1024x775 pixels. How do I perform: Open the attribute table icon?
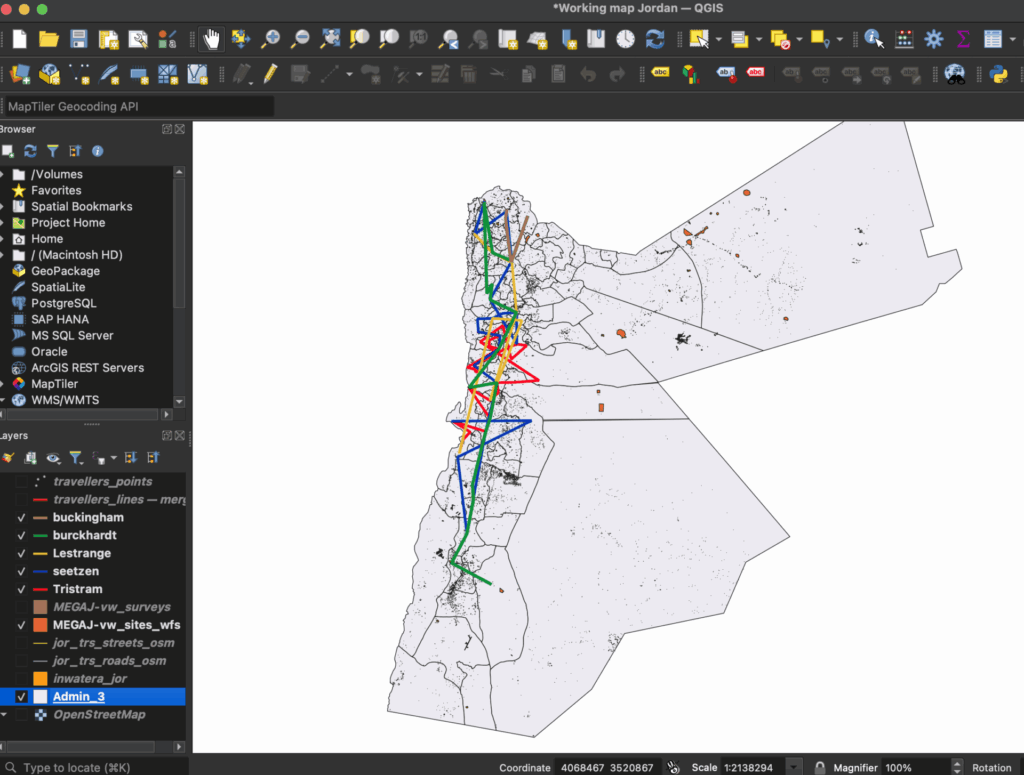coord(993,39)
